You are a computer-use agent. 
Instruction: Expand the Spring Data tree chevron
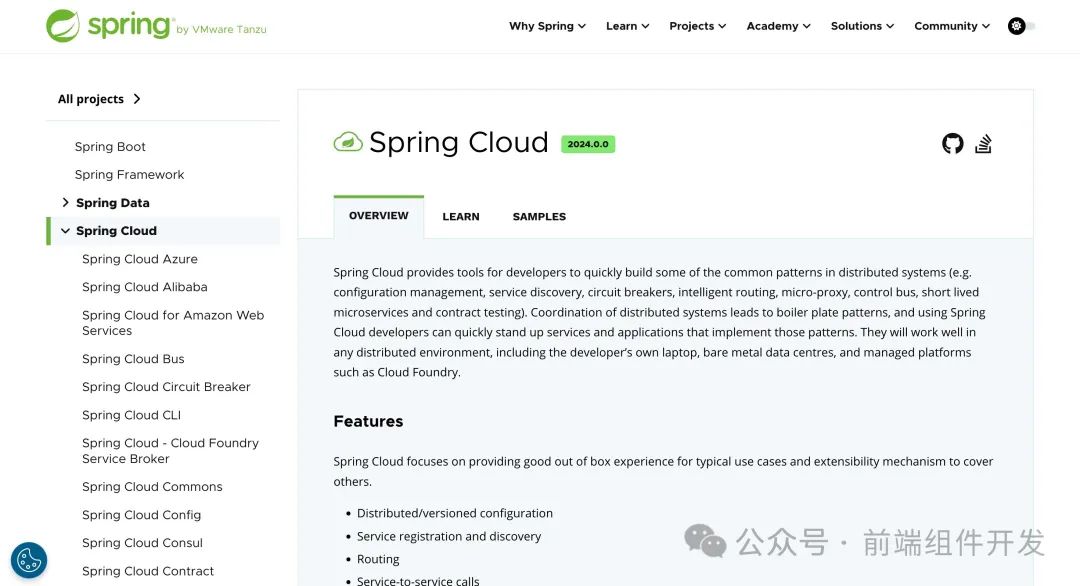click(x=65, y=202)
